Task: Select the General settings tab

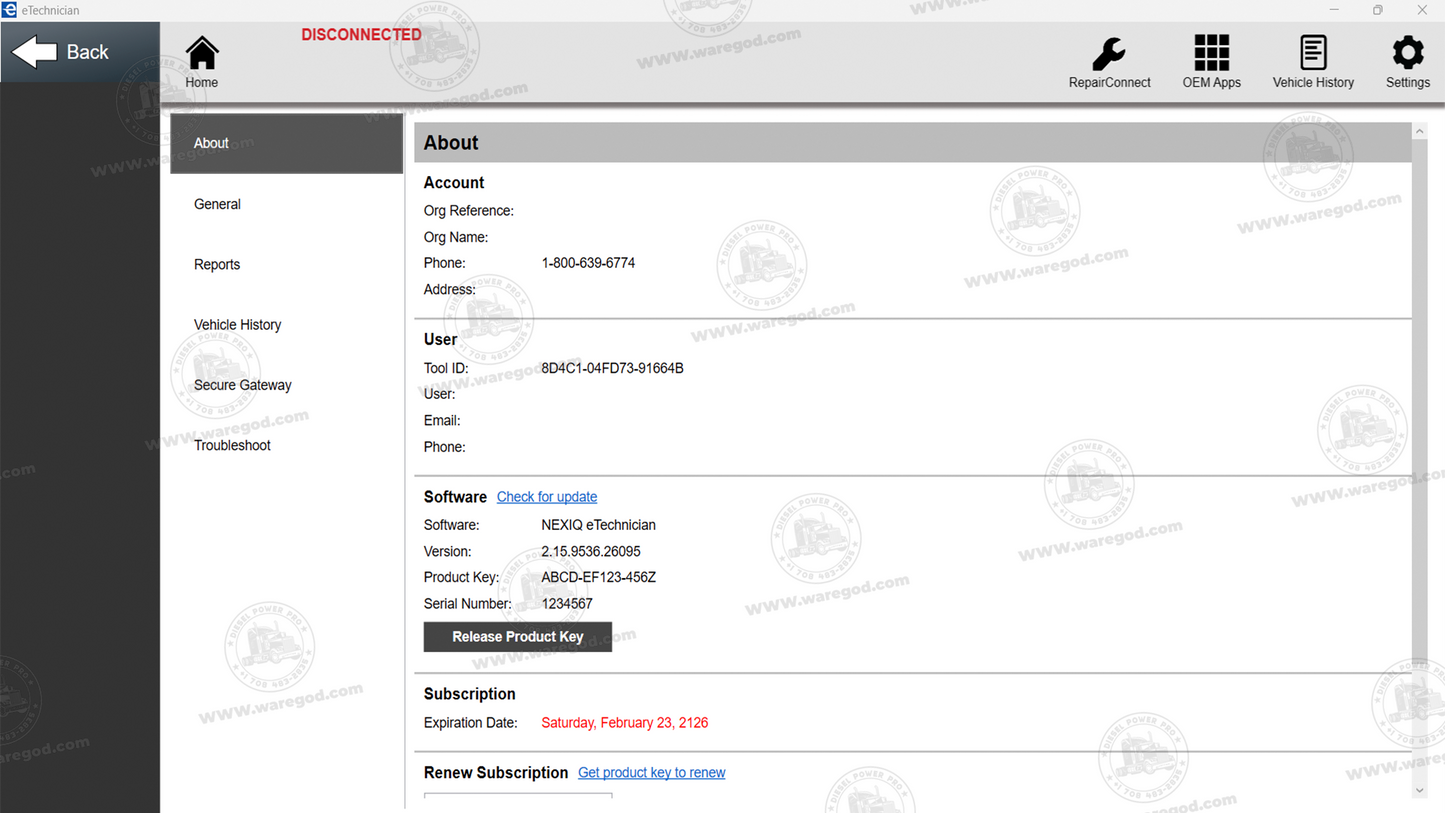Action: pyautogui.click(x=217, y=204)
